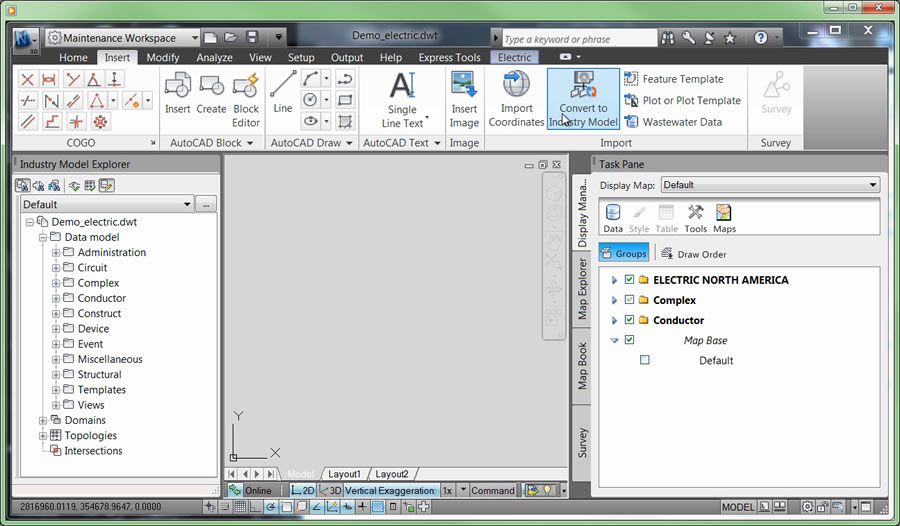Open the Display Map dropdown

click(770, 185)
